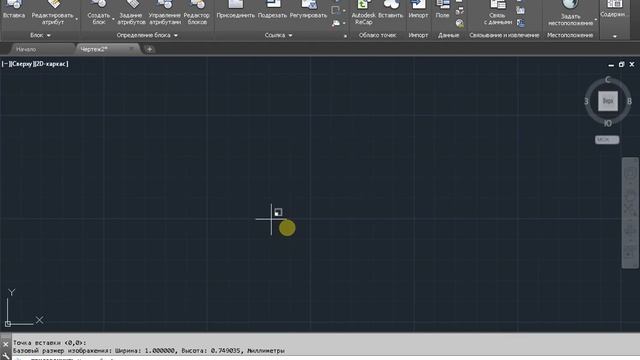Select the Подрезать (Clip) tool
This screenshot has height=360, width=640.
[x=273, y=10]
